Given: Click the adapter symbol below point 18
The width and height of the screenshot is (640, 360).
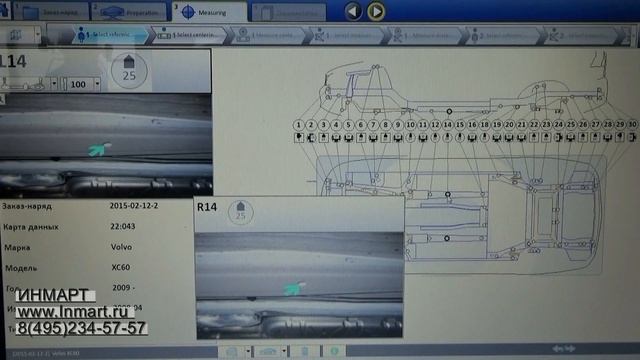Looking at the screenshot, I should coord(484,138).
